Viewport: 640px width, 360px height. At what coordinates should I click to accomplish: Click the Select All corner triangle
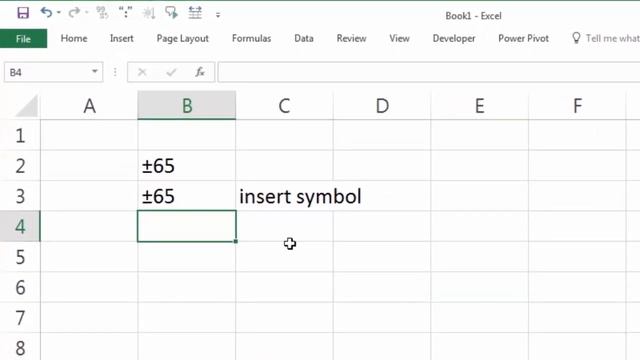(x=27, y=106)
